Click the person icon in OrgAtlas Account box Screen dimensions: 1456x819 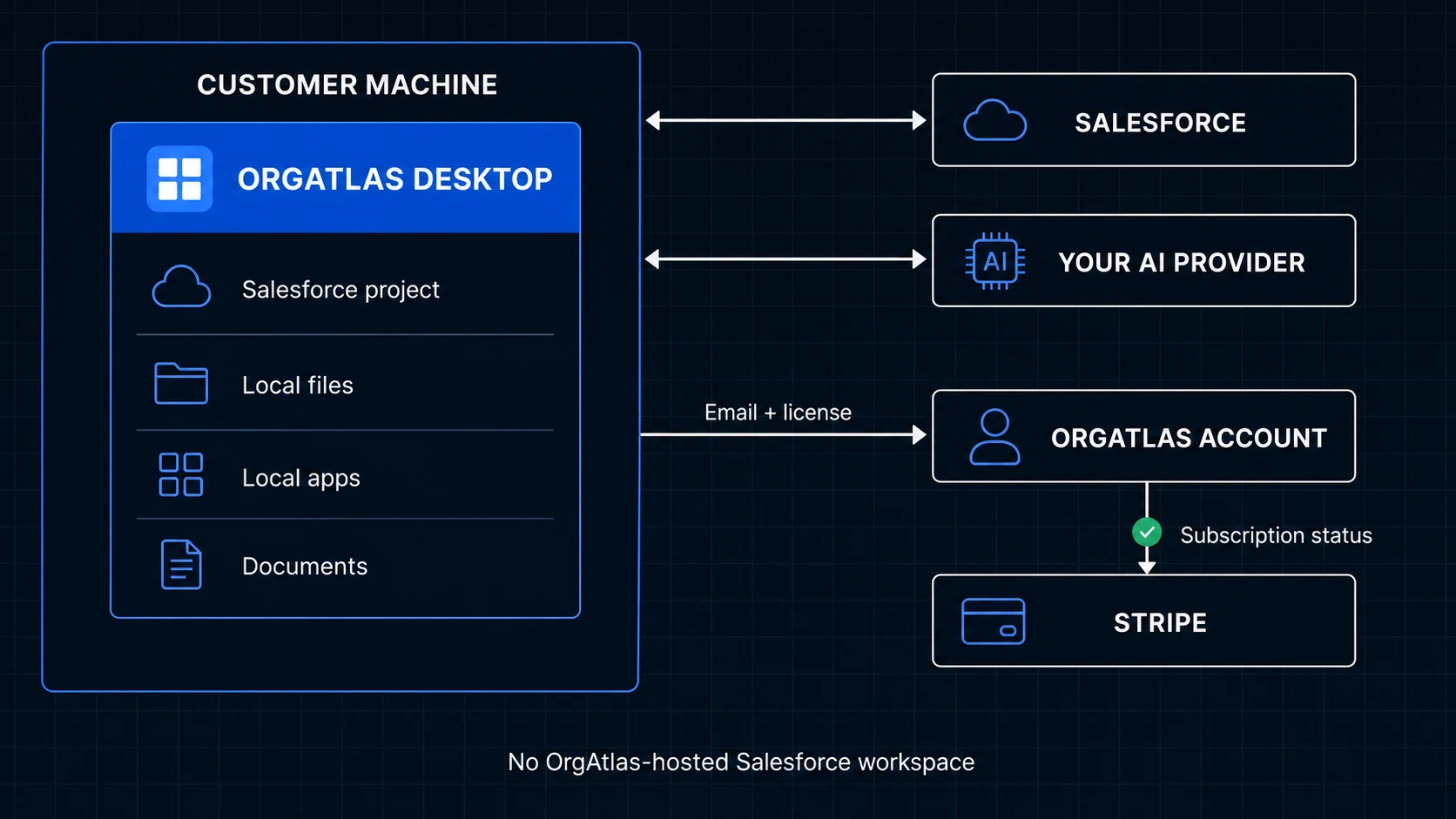click(x=994, y=437)
